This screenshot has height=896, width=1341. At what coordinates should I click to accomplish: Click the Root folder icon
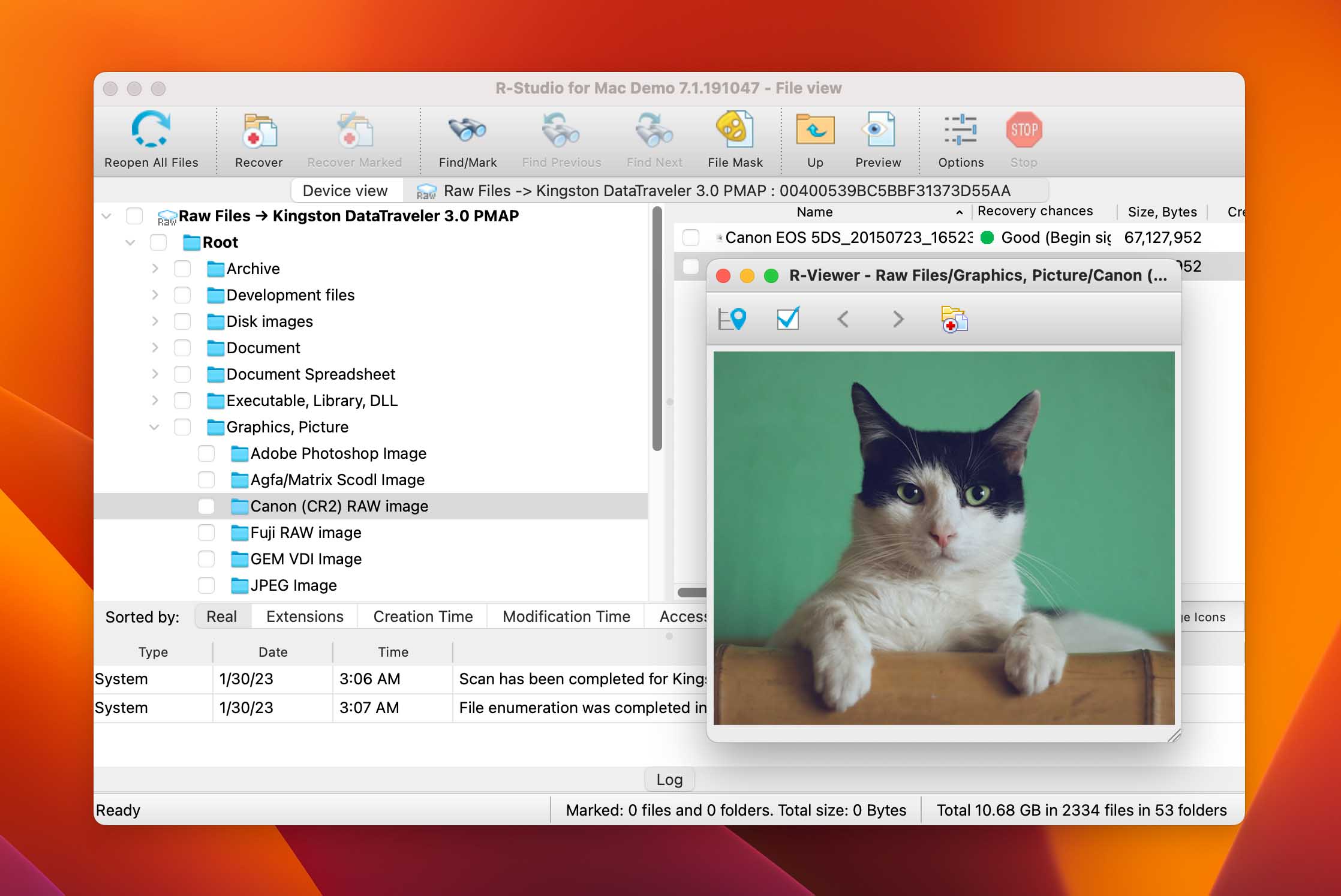[x=191, y=242]
